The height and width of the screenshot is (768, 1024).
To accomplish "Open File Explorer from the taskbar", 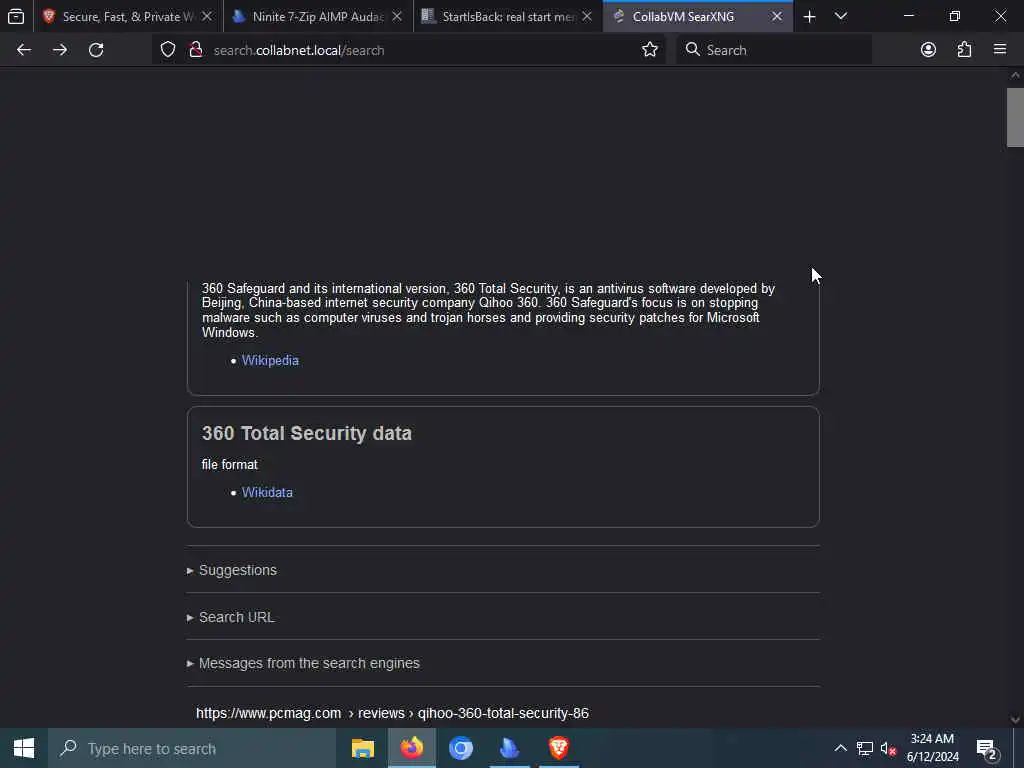I will pyautogui.click(x=362, y=748).
